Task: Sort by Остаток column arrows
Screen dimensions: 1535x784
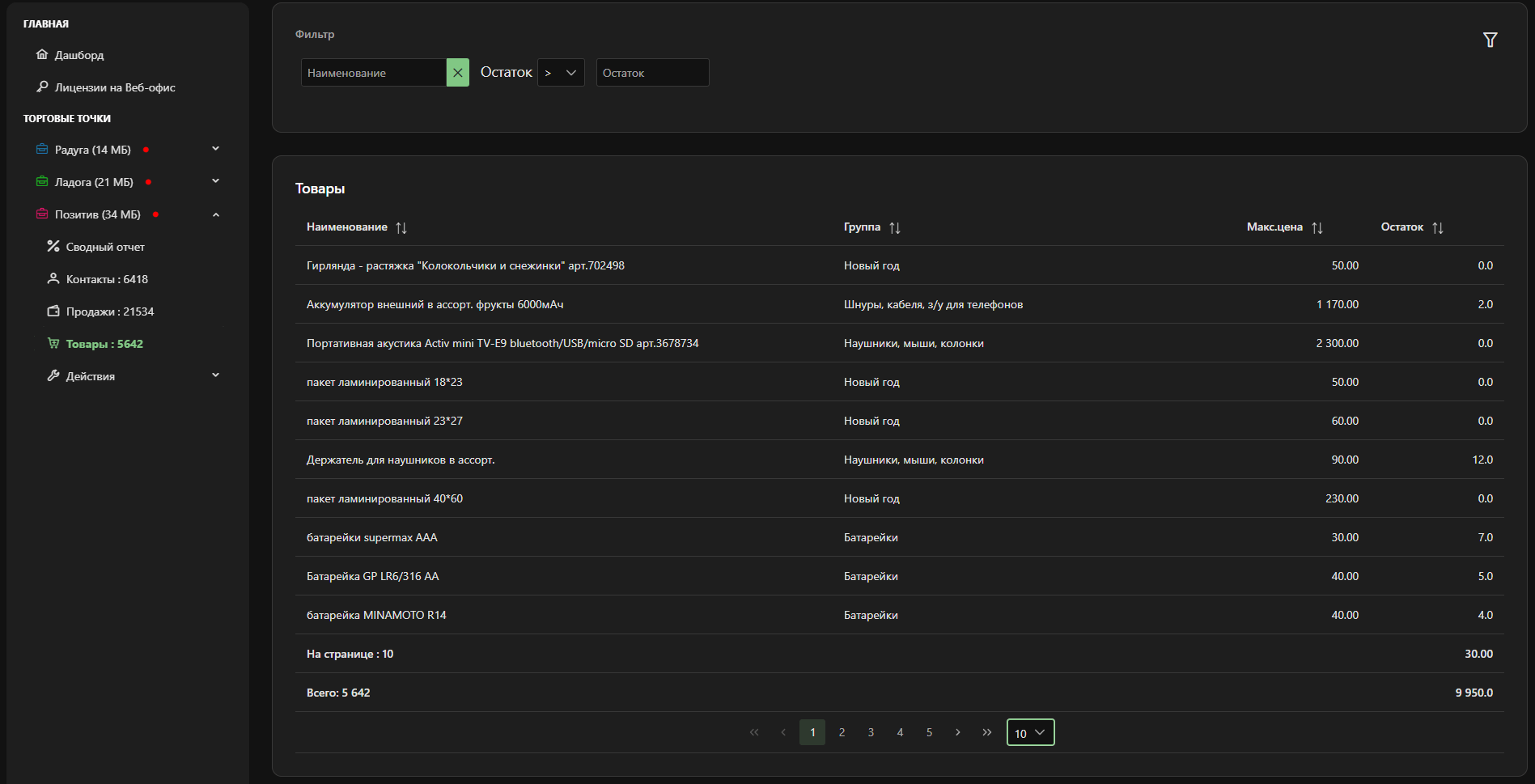Action: pos(1437,228)
